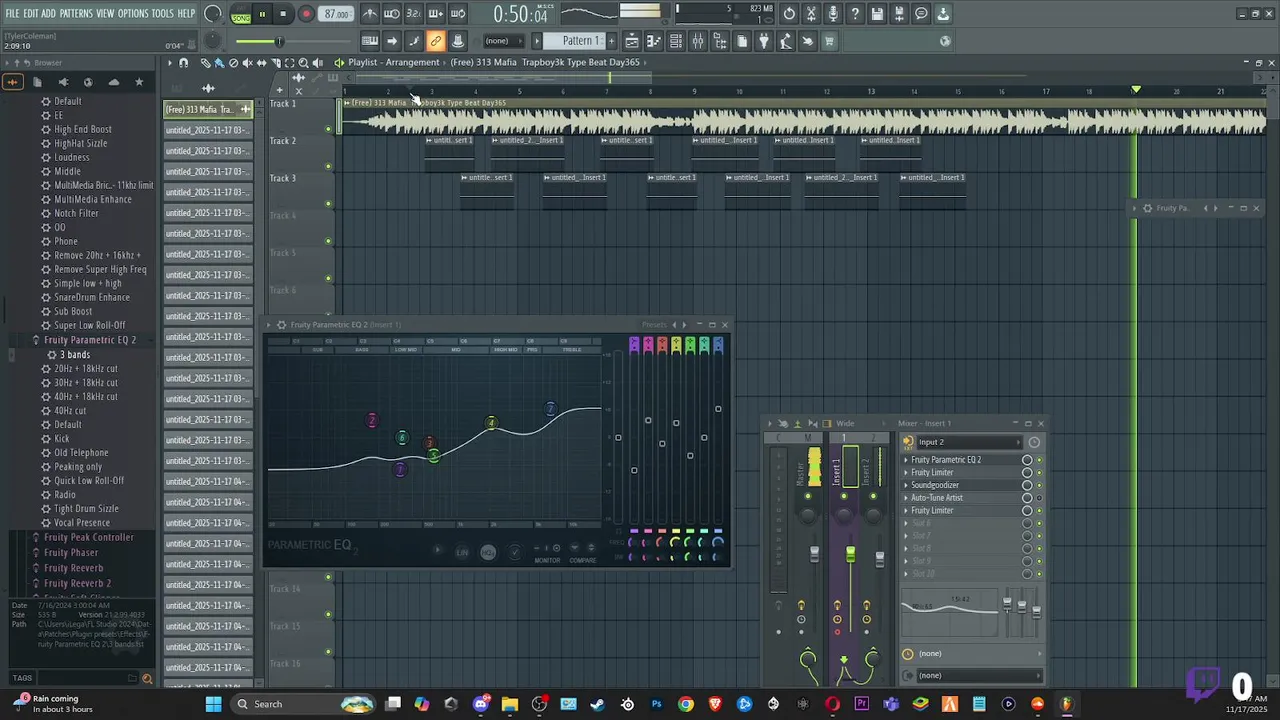
Task: Open the OPTIONS menu
Action: point(133,13)
